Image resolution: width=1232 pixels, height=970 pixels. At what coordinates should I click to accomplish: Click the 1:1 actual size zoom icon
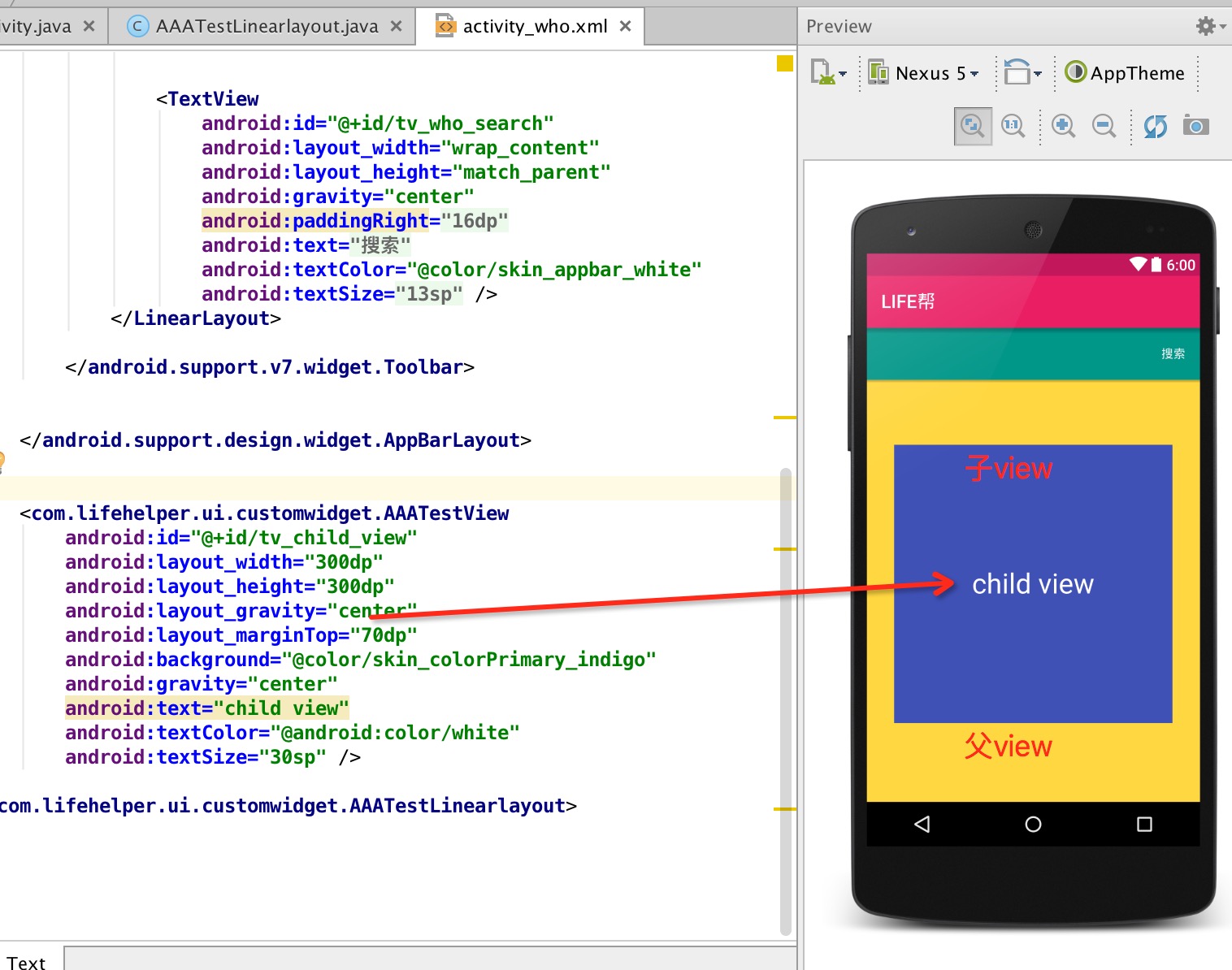[1013, 126]
